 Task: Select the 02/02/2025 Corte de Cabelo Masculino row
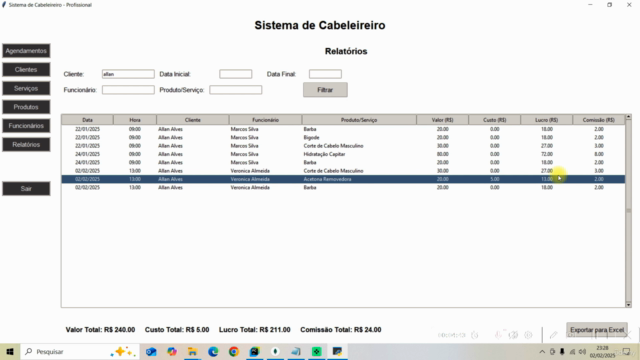pyautogui.click(x=343, y=171)
